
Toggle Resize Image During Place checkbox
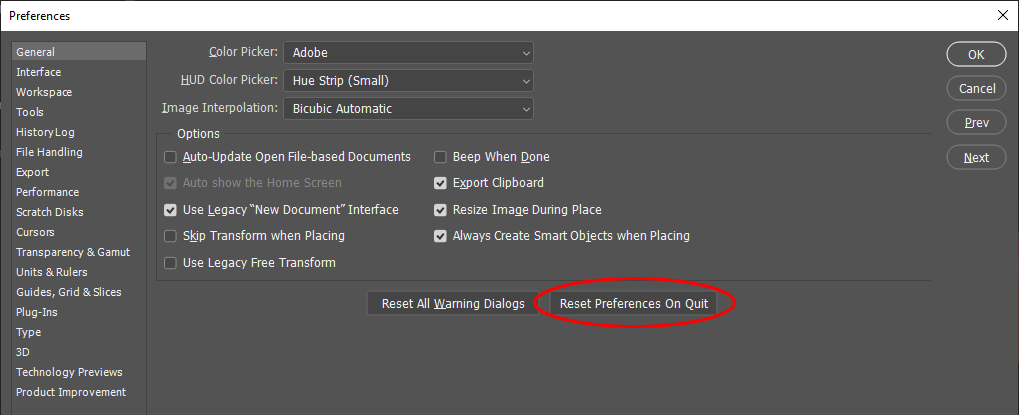(x=440, y=210)
